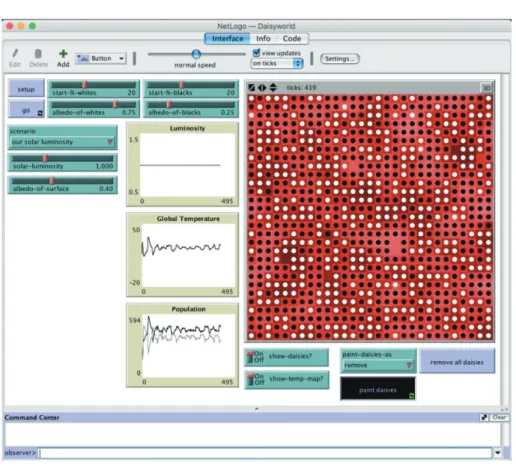The width and height of the screenshot is (516, 469).
Task: Click the start-%-whites slider
Action: tap(93, 89)
